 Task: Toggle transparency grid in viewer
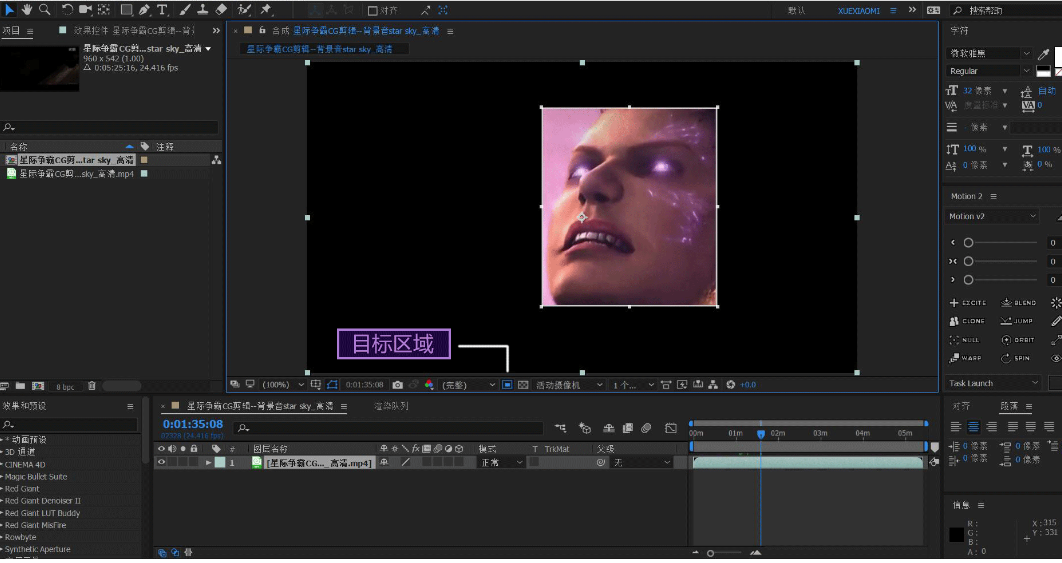point(523,385)
